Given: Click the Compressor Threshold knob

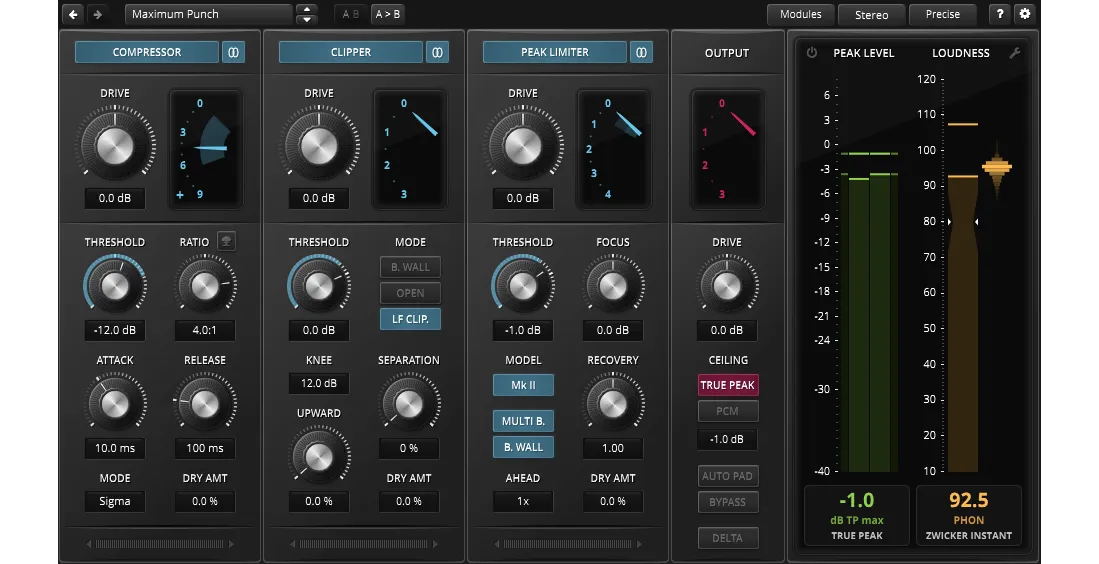Looking at the screenshot, I should pos(115,285).
